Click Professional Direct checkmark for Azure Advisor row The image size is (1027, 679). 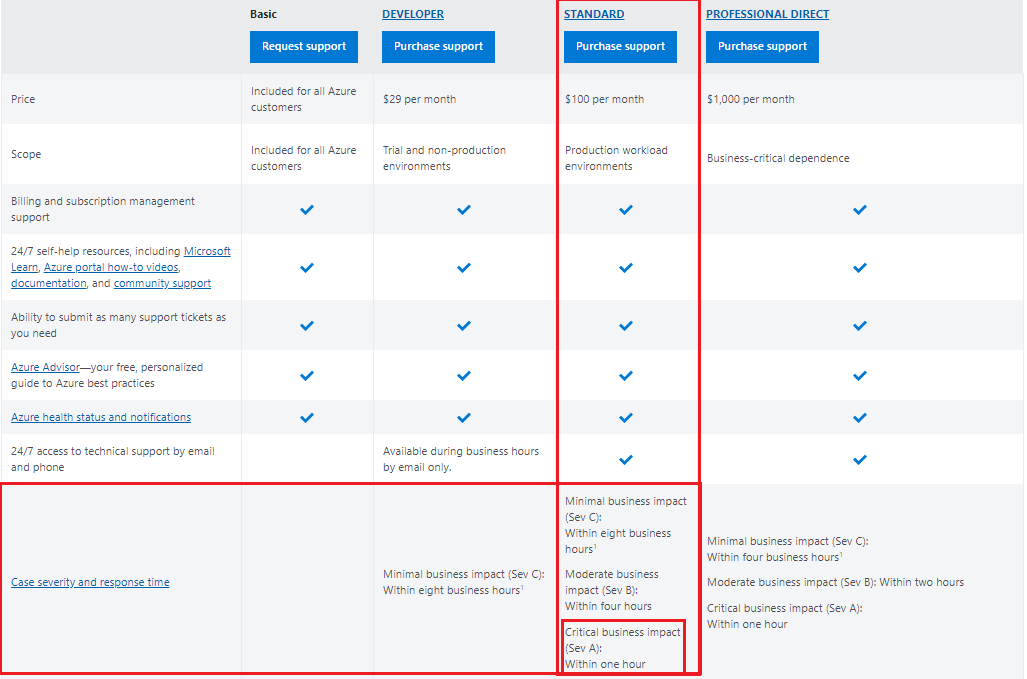(860, 375)
